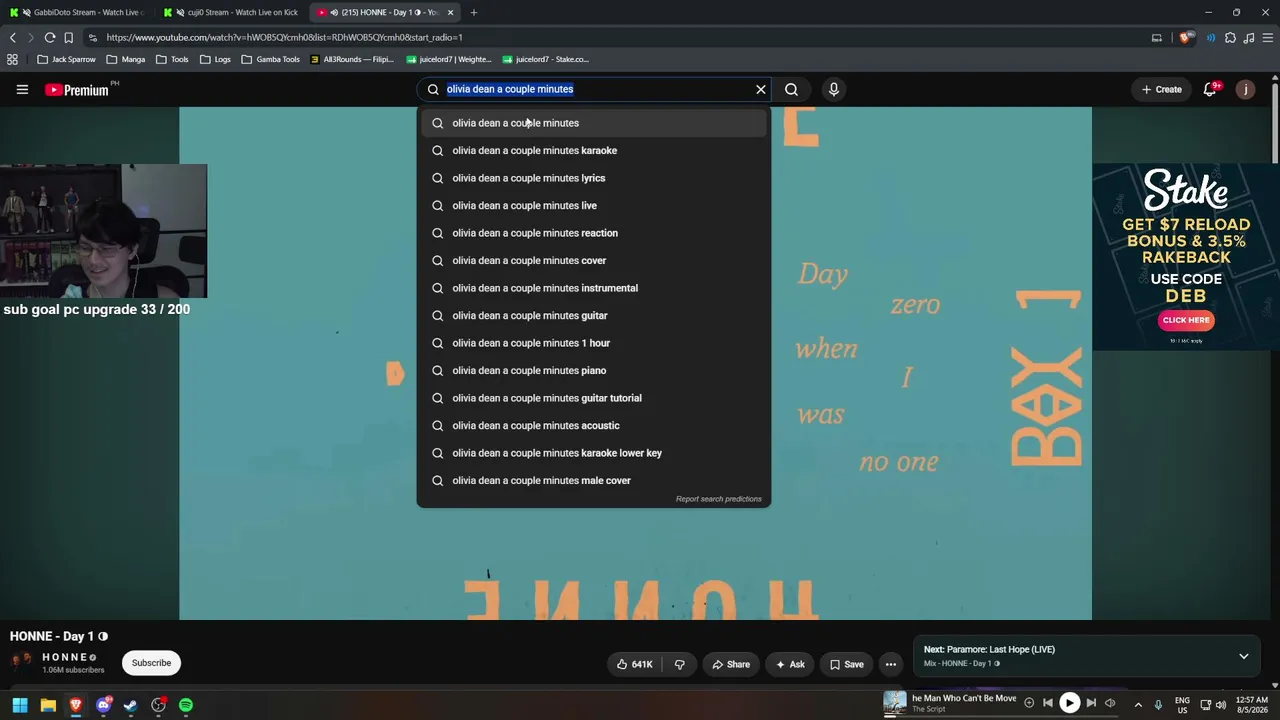Viewport: 1280px width, 720px height.
Task: Open Spotify from the taskbar
Action: coord(186,705)
